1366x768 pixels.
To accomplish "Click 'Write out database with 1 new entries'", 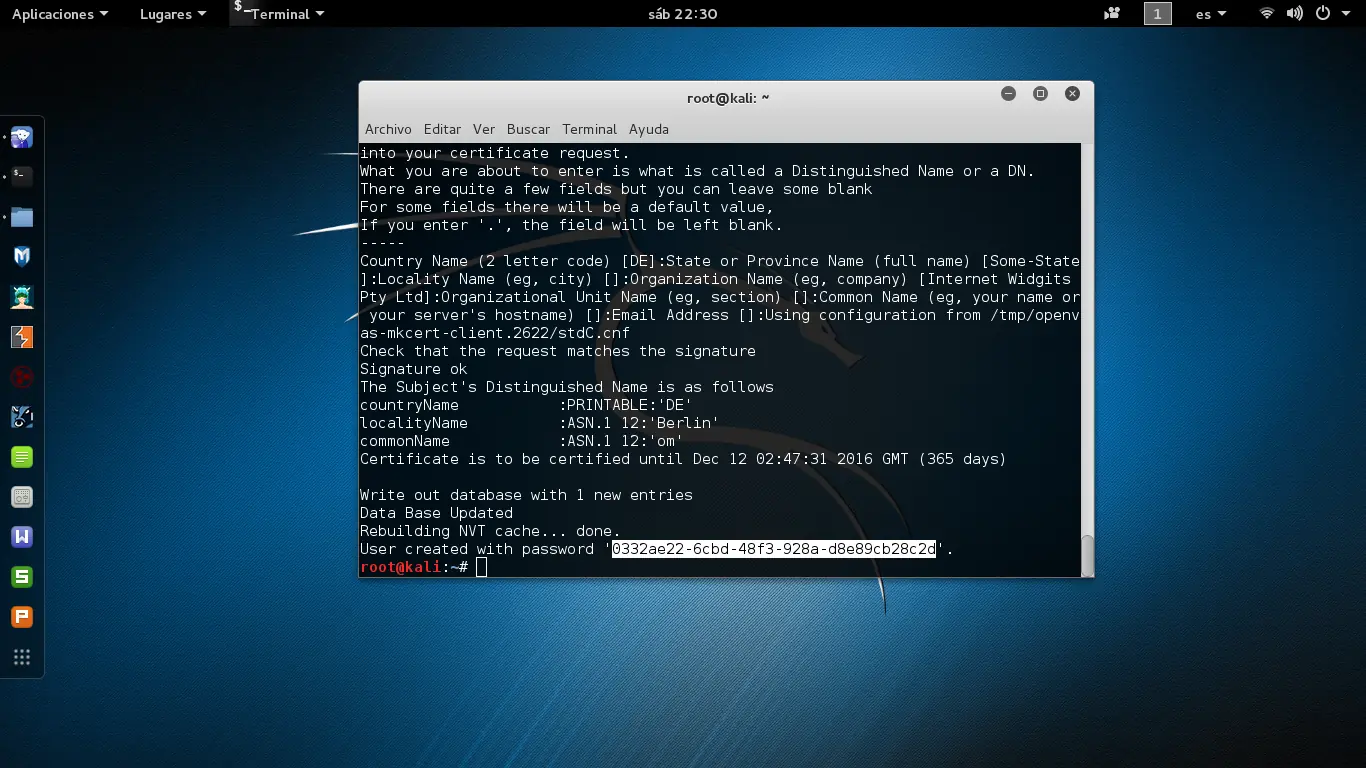I will pos(526,495).
